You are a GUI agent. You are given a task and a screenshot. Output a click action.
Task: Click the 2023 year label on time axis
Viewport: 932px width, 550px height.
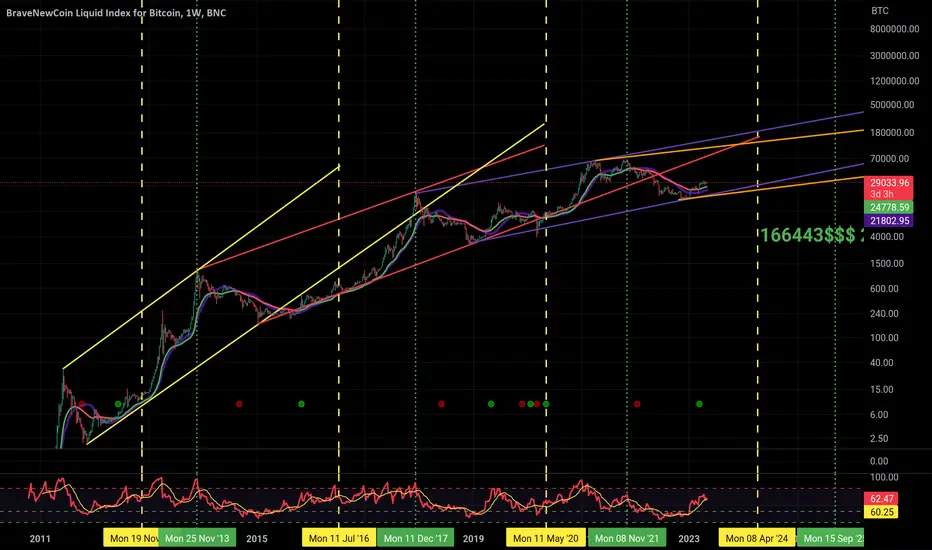[689, 539]
